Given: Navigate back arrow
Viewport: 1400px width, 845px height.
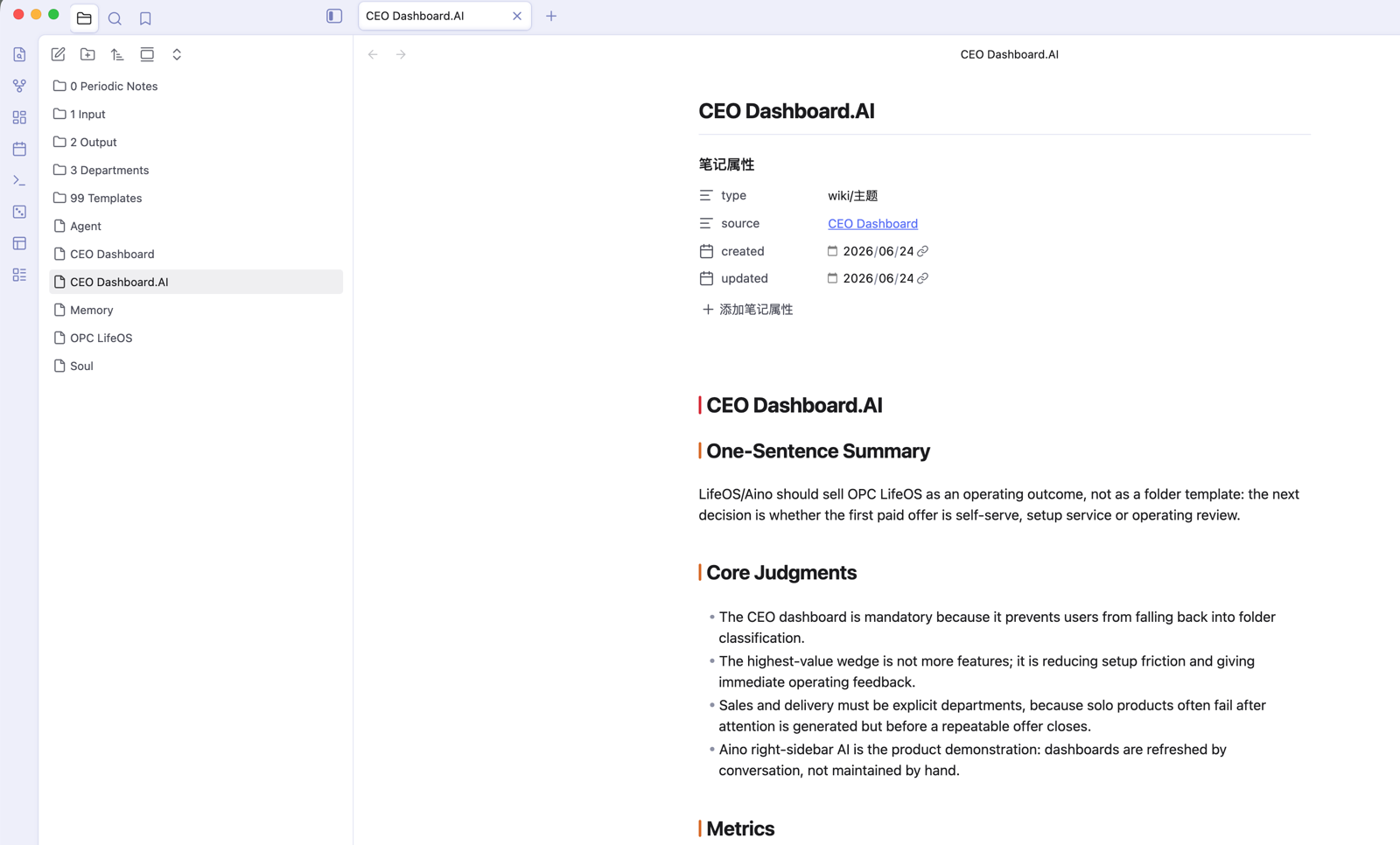Looking at the screenshot, I should pos(373,54).
